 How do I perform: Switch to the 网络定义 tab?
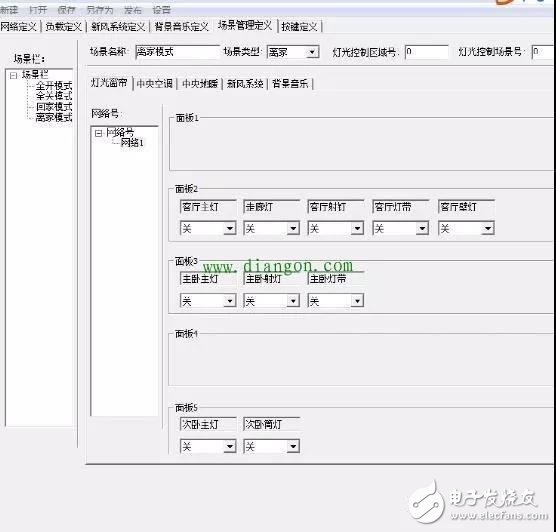[18, 27]
